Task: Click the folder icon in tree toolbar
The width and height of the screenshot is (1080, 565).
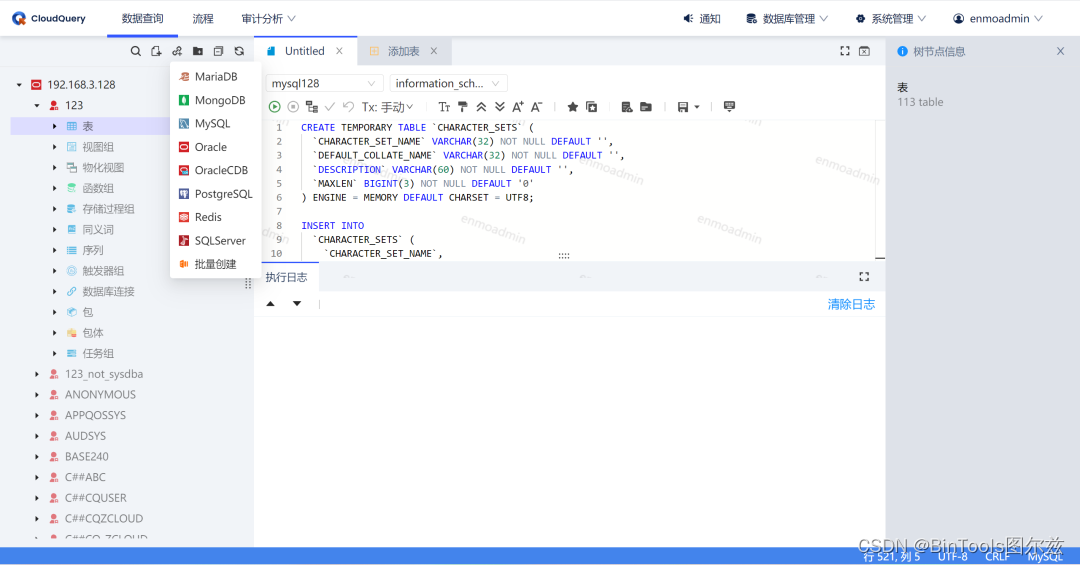Action: (198, 51)
